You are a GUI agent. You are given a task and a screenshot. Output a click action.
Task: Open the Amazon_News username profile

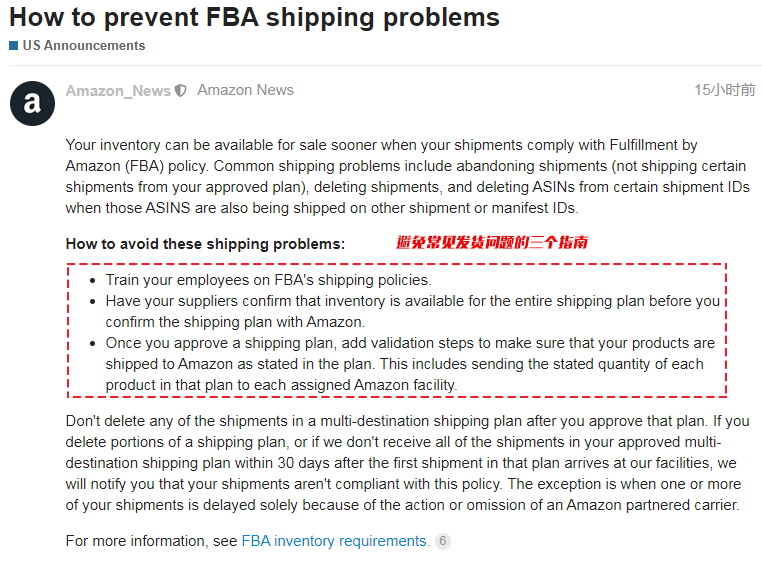pos(118,91)
